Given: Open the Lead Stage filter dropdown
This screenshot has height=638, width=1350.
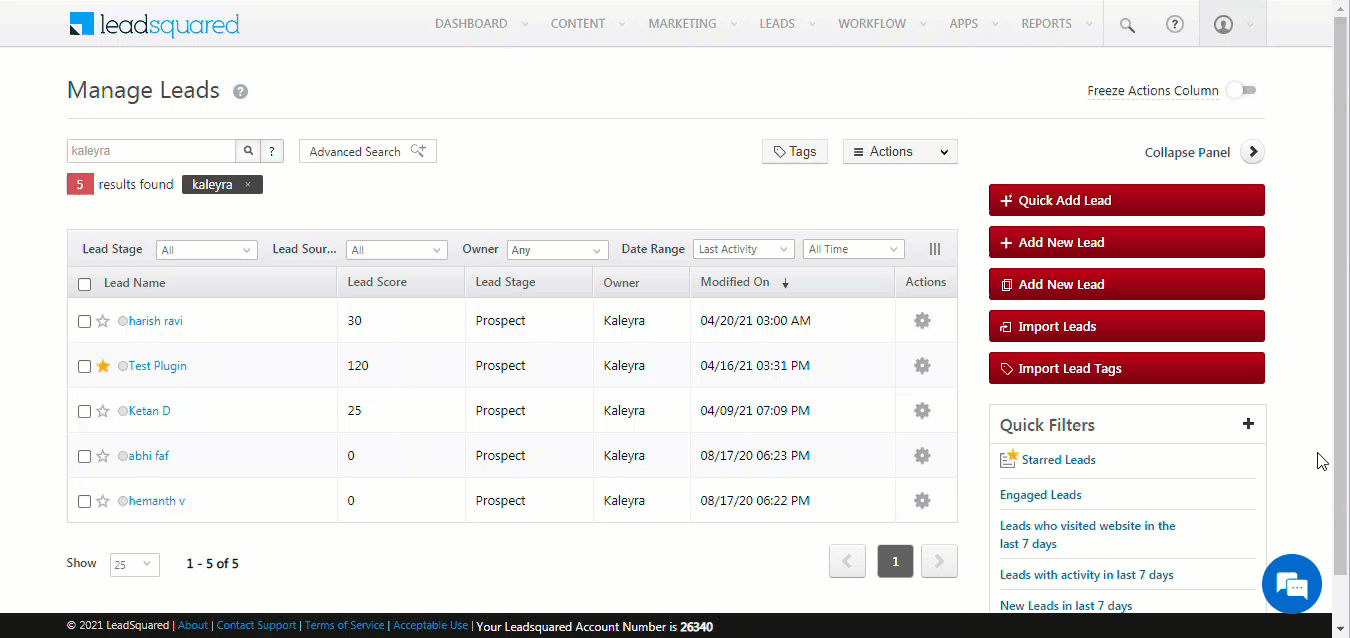Looking at the screenshot, I should 207,250.
